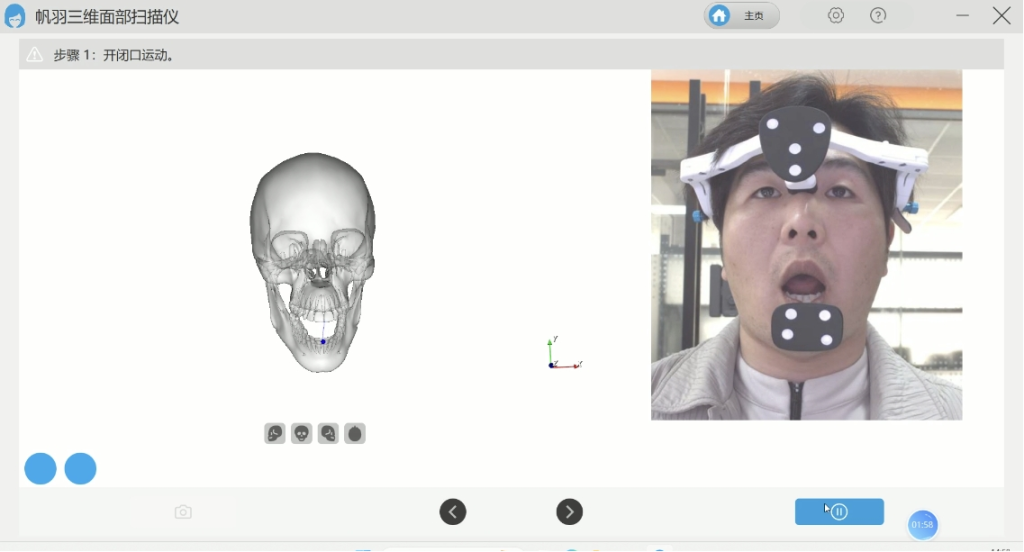Click the app logo in title bar
The image size is (1024, 552).
click(14, 16)
